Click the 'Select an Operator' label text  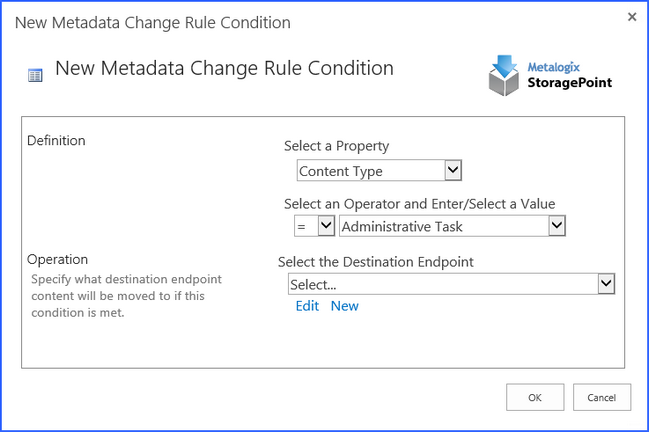[x=419, y=204]
